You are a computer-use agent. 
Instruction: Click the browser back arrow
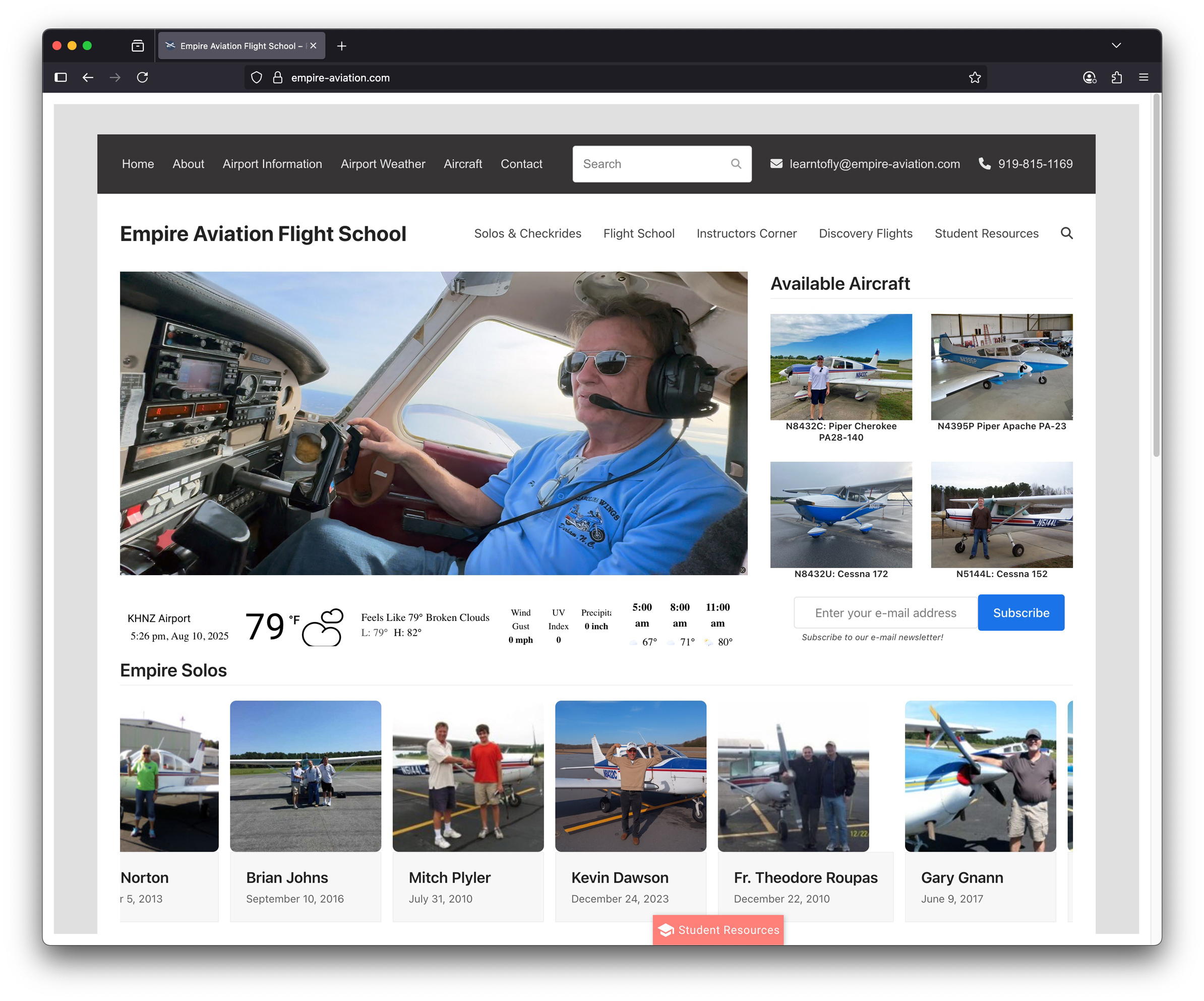(88, 78)
